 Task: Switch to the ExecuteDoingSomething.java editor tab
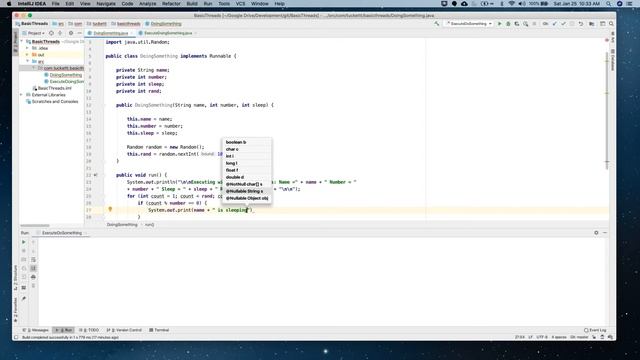(x=168, y=33)
